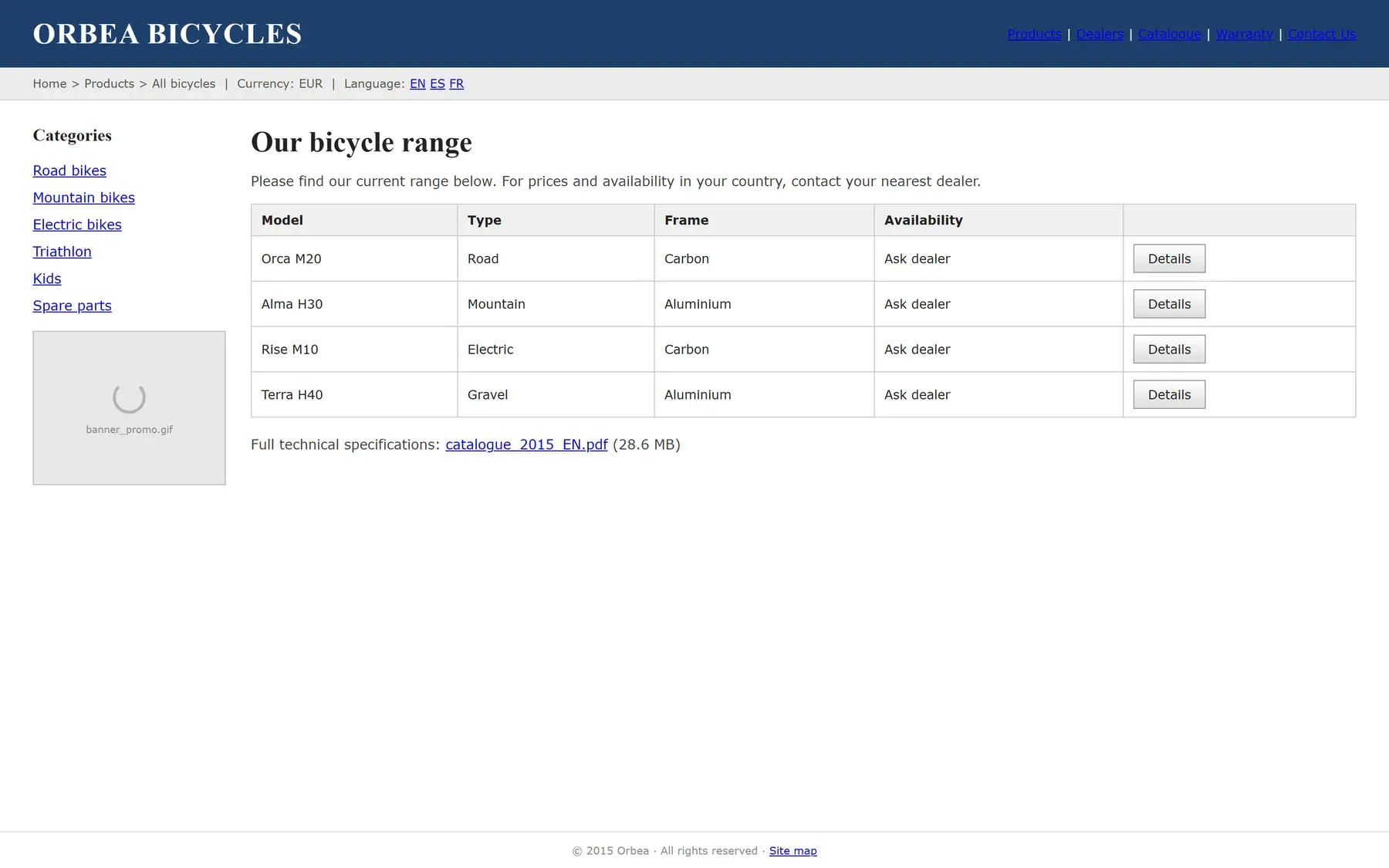This screenshot has height=868, width=1389.
Task: Browse the Road bikes category
Action: (69, 171)
